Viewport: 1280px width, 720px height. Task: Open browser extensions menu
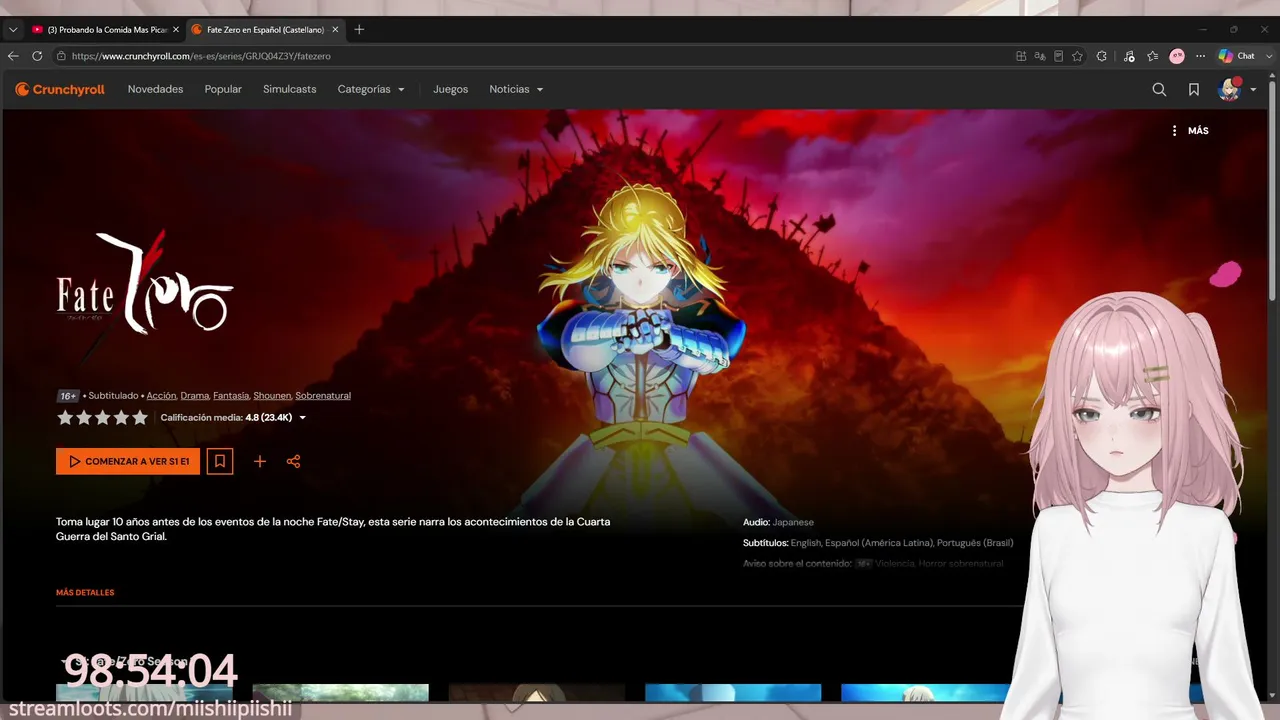[1102, 56]
